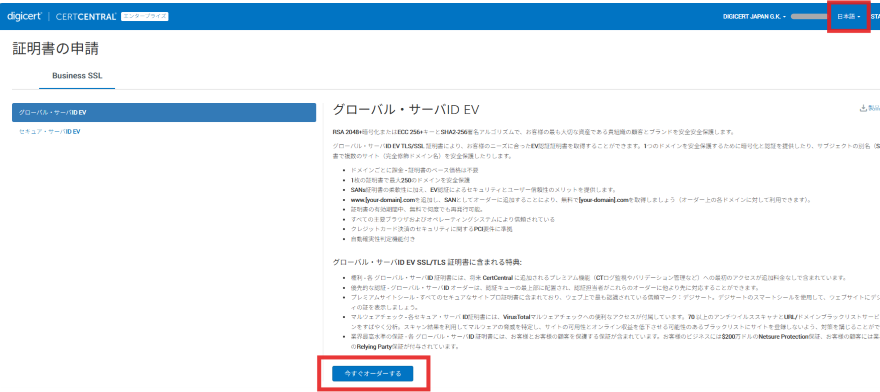The image size is (880, 392).
Task: Click the 証明書の申請 page heading
Action: 56,49
